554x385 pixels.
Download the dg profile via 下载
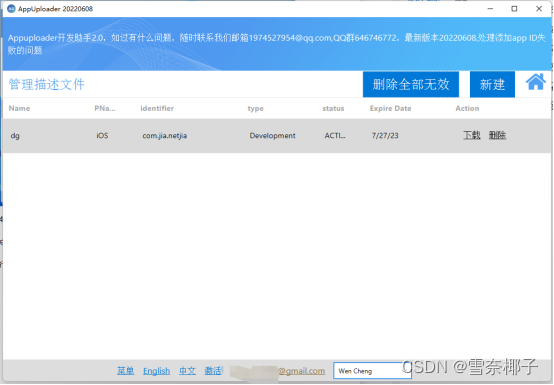point(472,135)
